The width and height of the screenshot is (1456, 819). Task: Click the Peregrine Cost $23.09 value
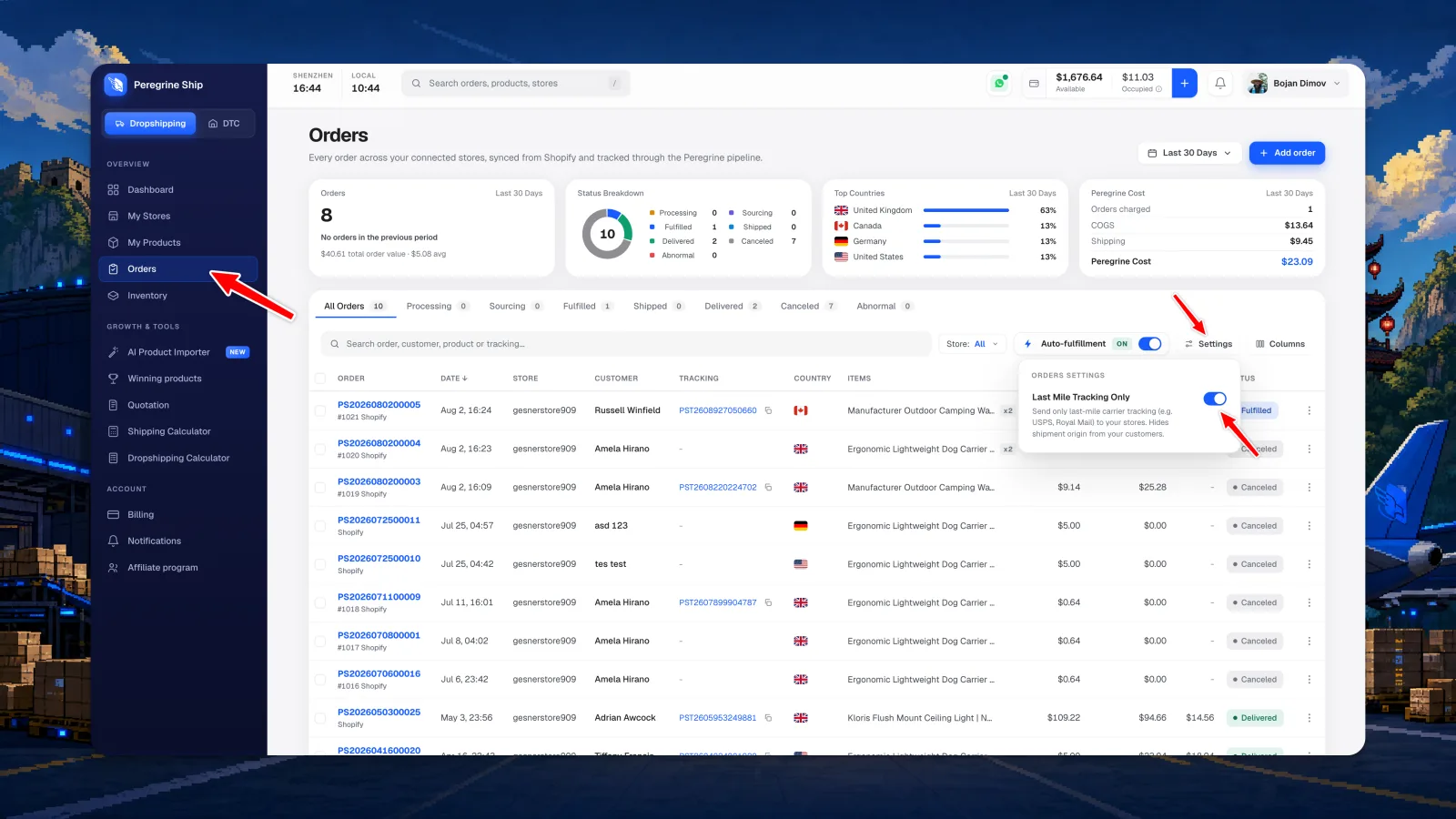pos(1297,262)
